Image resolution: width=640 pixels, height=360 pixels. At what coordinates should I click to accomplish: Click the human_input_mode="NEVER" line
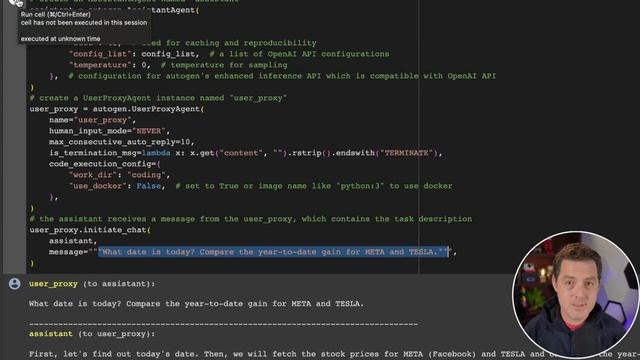coord(109,131)
